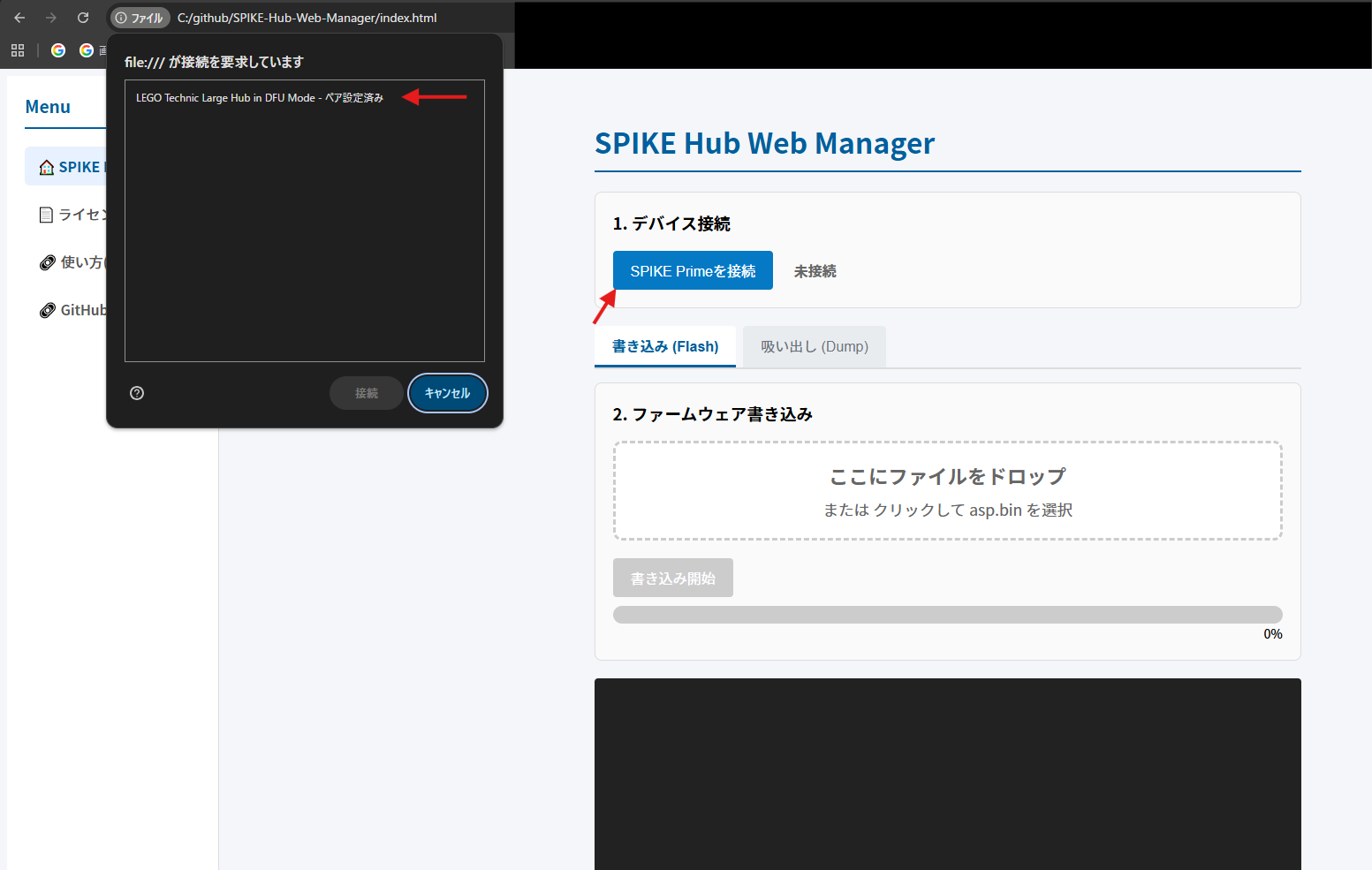1372x870 pixels.
Task: Click the home icon beside SPIKE menu item
Action: coord(47,168)
